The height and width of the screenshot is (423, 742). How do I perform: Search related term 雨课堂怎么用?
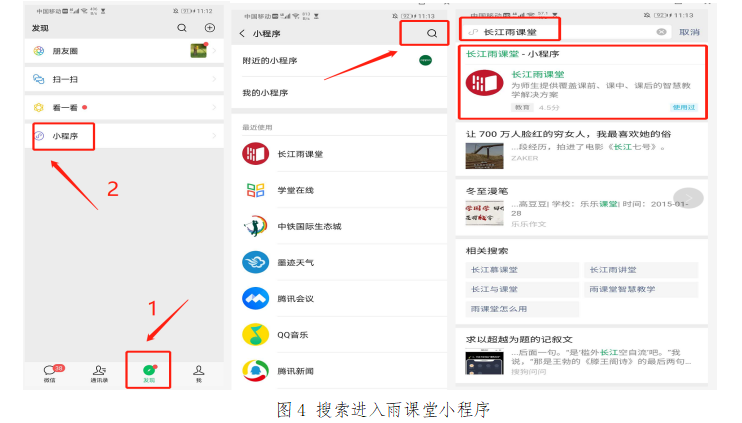[x=522, y=308]
